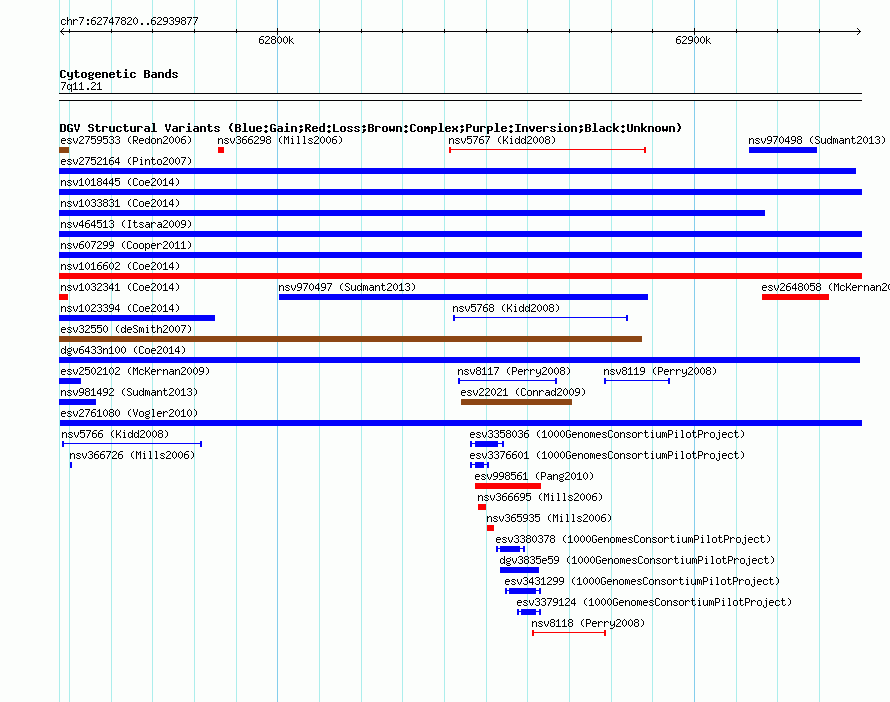This screenshot has width=890, height=702.
Task: Open dgv3835e59 (1000GenomesConsortiumPilotProject) label
Action: coord(637,560)
